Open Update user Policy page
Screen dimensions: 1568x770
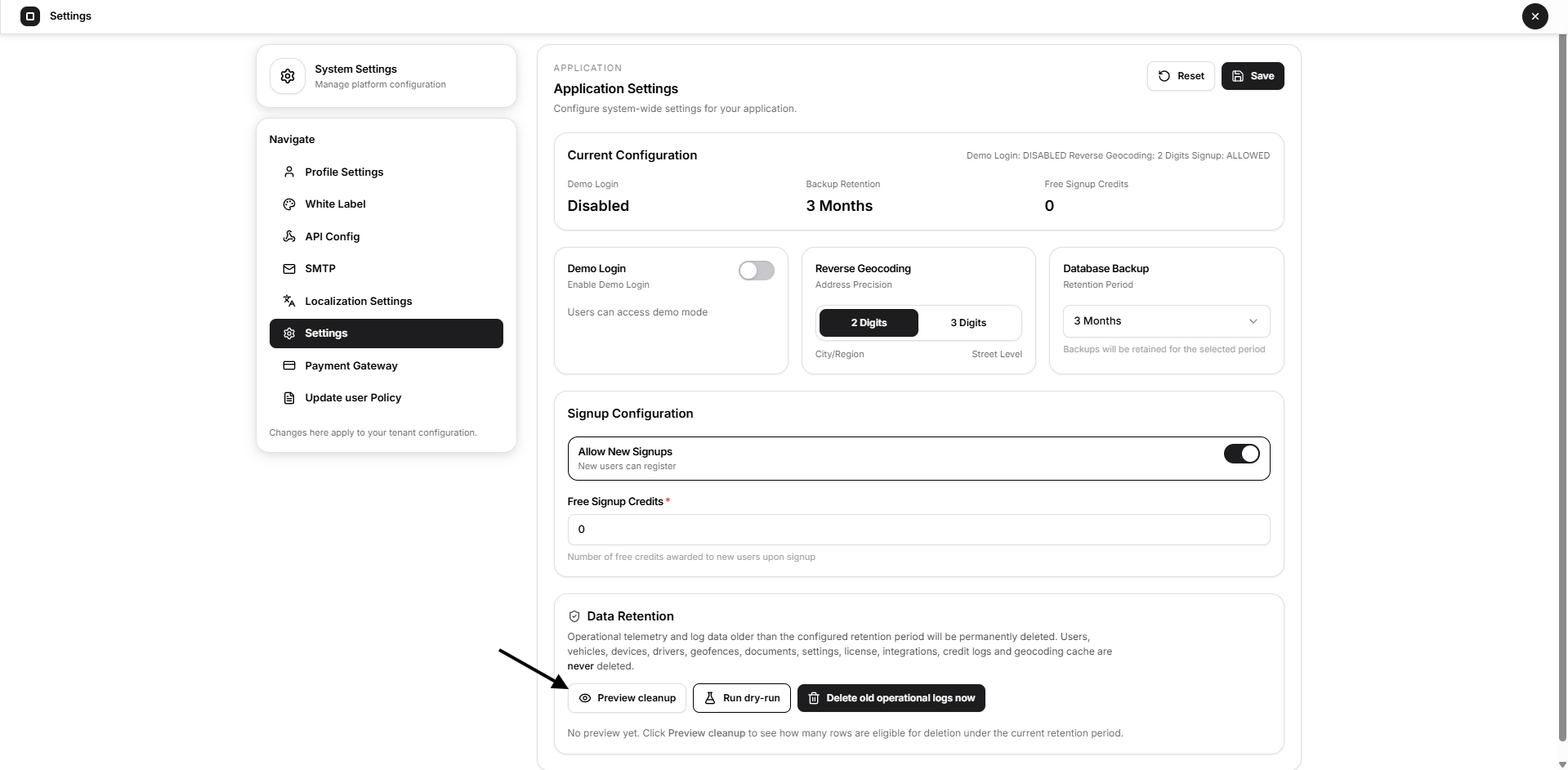[x=386, y=398]
